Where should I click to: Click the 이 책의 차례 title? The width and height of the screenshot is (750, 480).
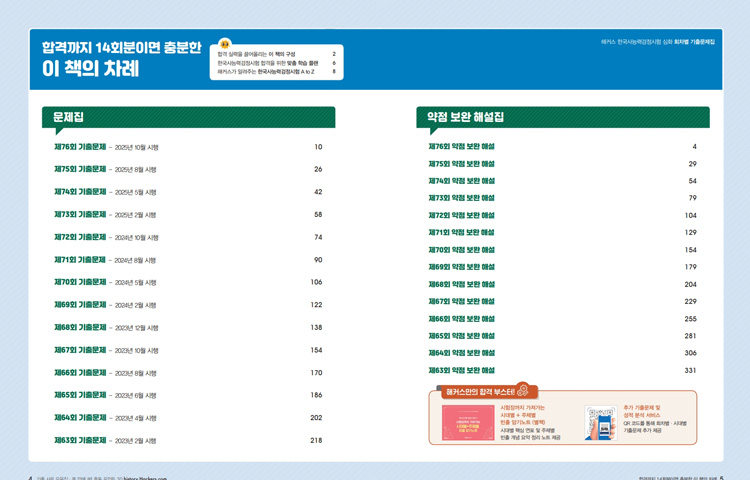90,69
